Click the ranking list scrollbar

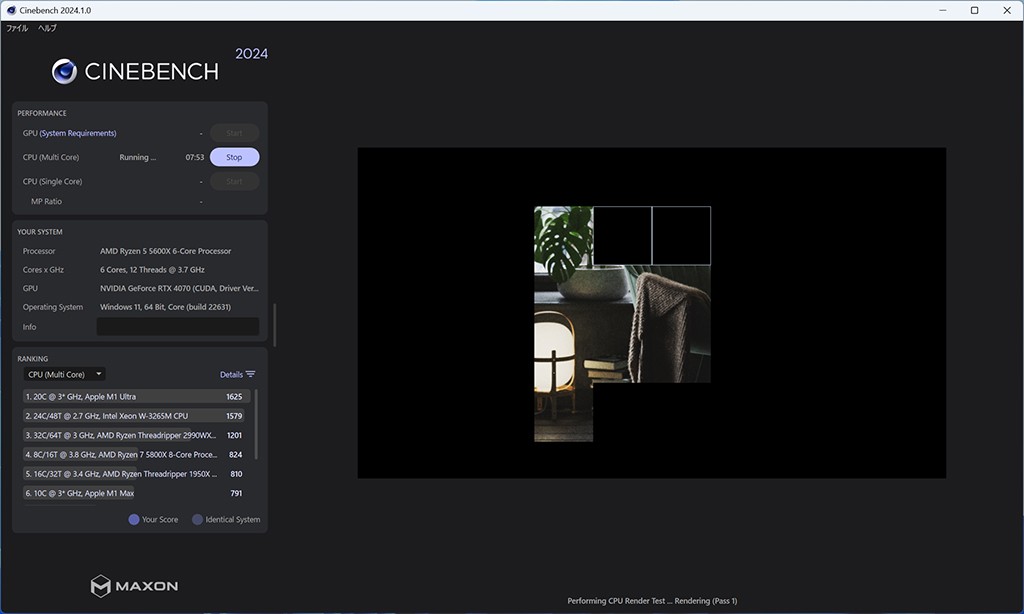pos(256,425)
